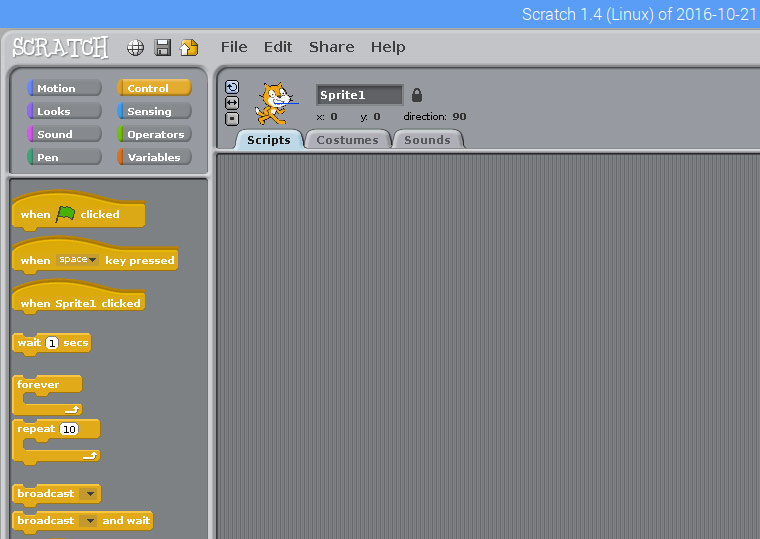The width and height of the screenshot is (760, 539).
Task: Click the floppy disk save icon
Action: (162, 47)
